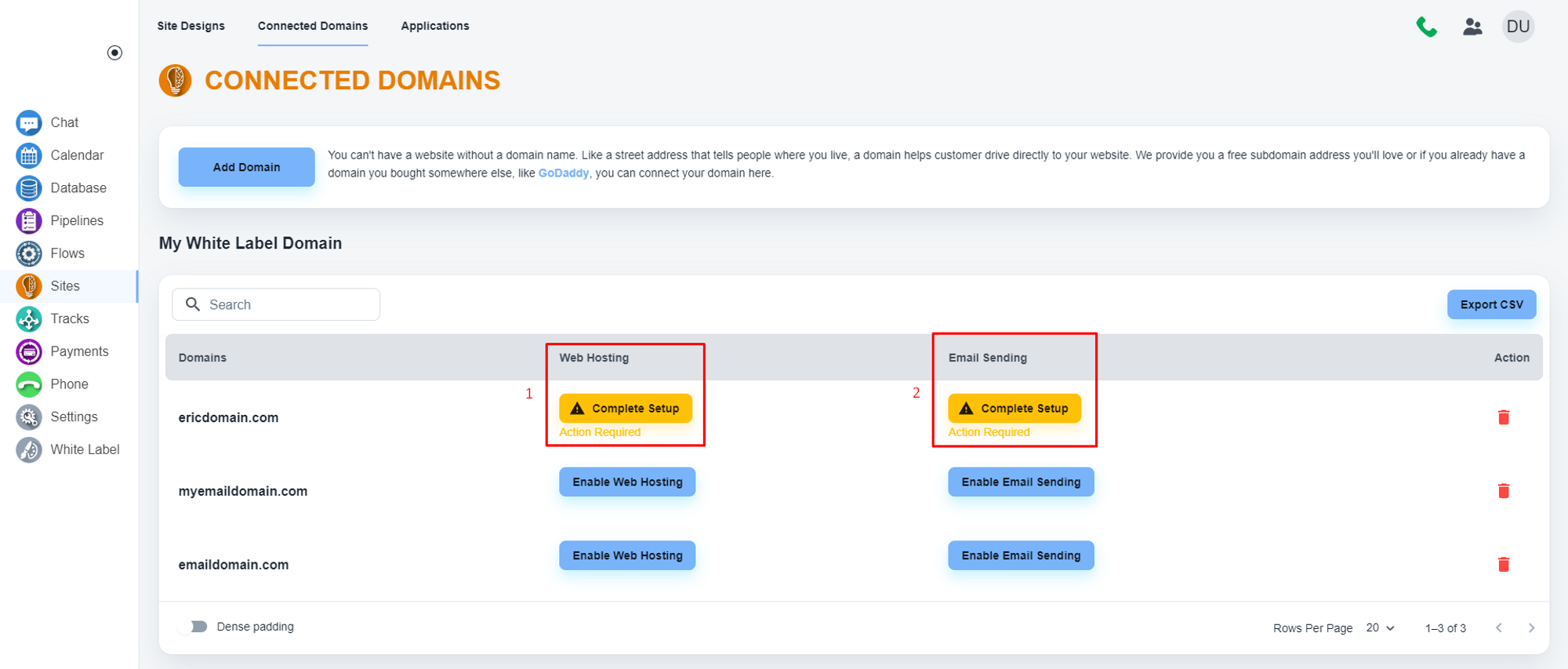1568x669 pixels.
Task: Go to next page of domains
Action: [x=1531, y=628]
